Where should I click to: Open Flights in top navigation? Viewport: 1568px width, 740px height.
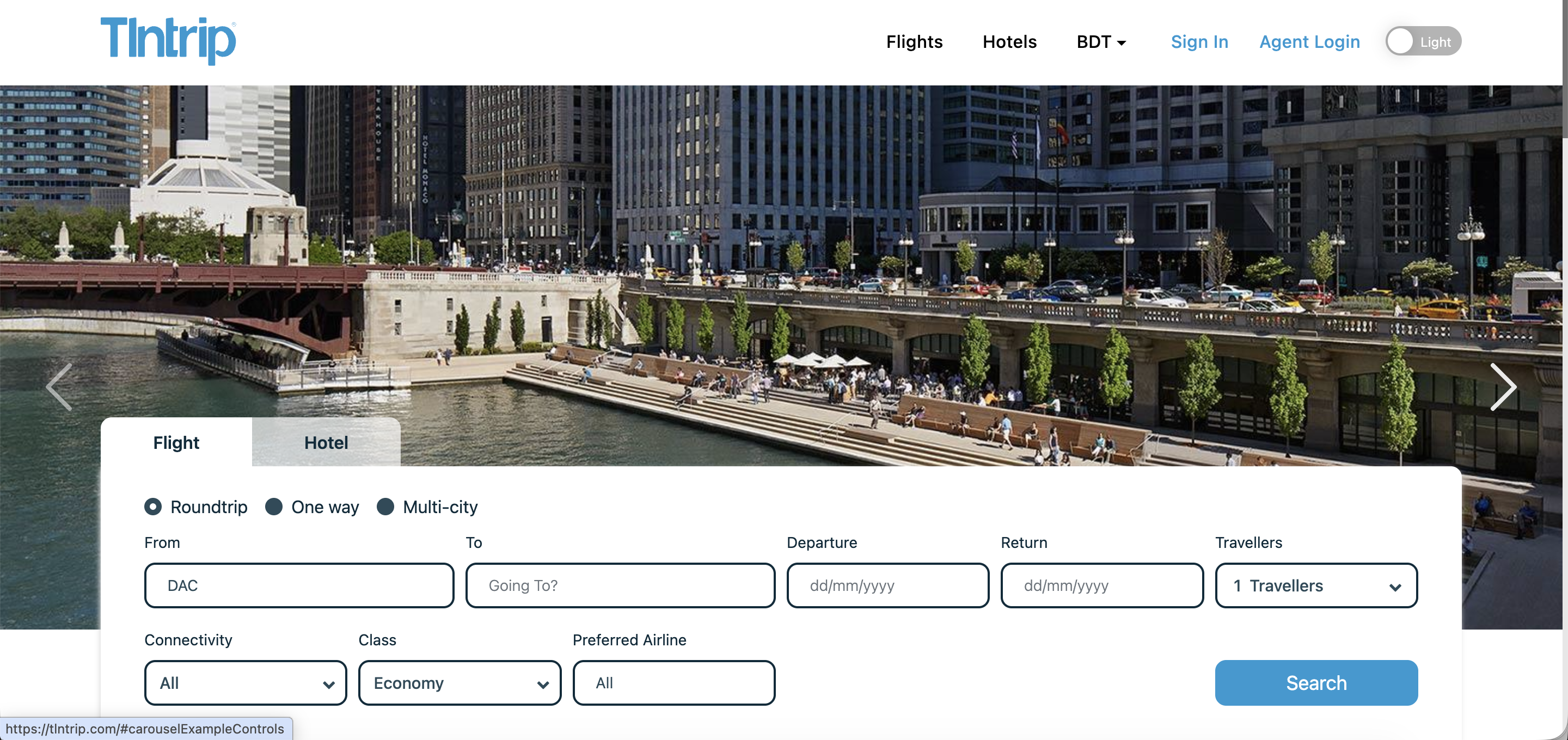[914, 41]
